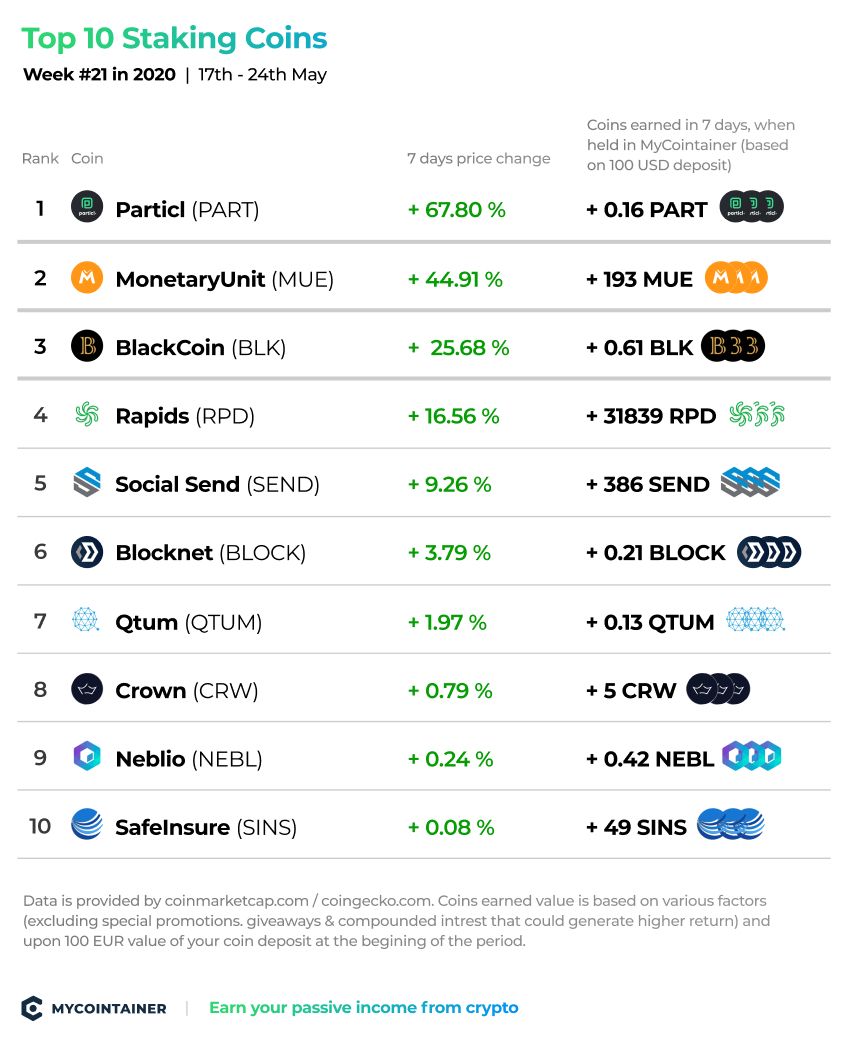The height and width of the screenshot is (1056, 859).
Task: Click the + 31839 RPD earned amount
Action: 651,416
